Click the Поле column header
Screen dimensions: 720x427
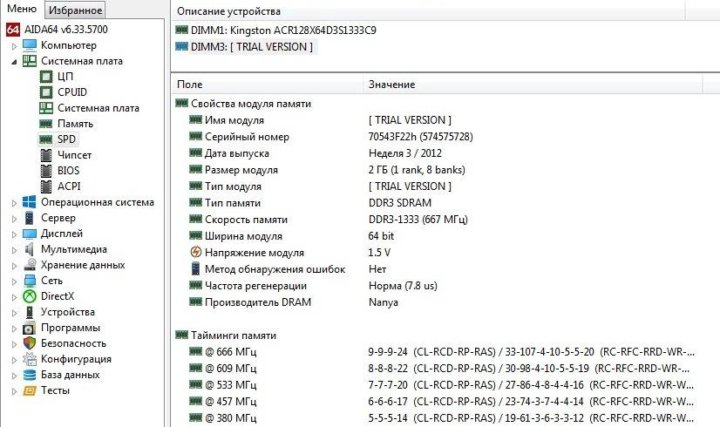click(x=190, y=85)
